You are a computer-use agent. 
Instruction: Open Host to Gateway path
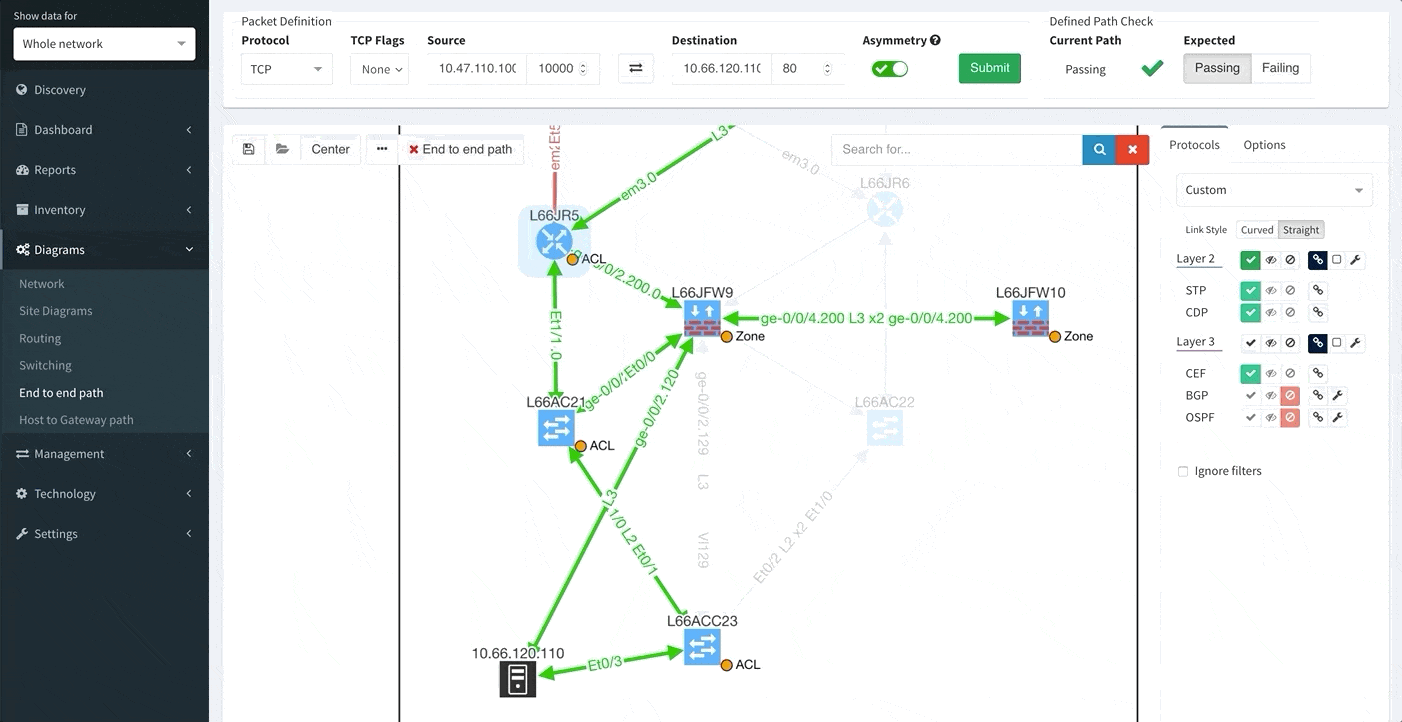[76, 420]
